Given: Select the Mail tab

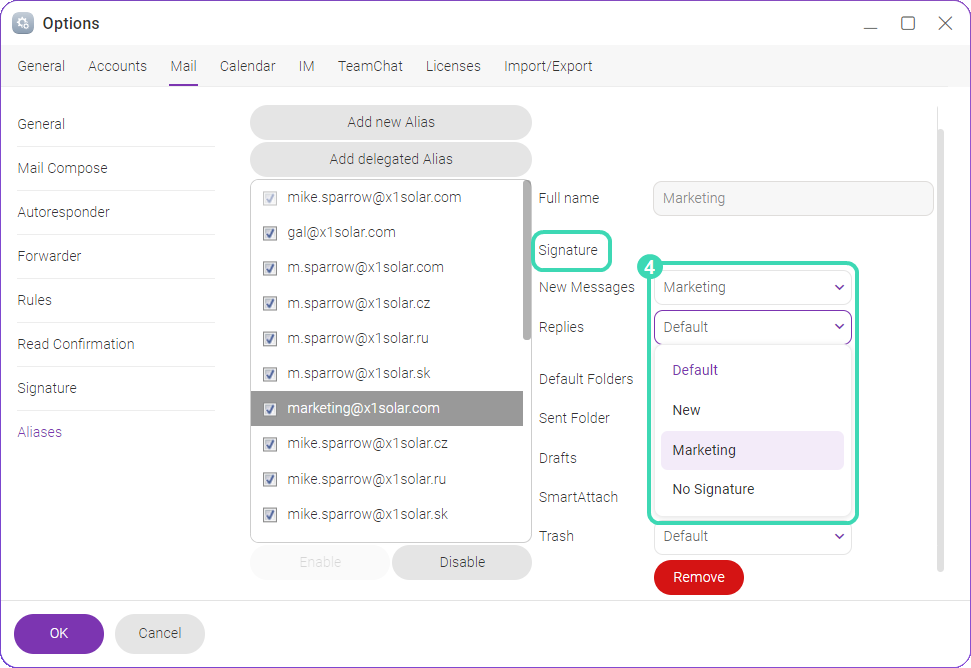Looking at the screenshot, I should coord(183,66).
